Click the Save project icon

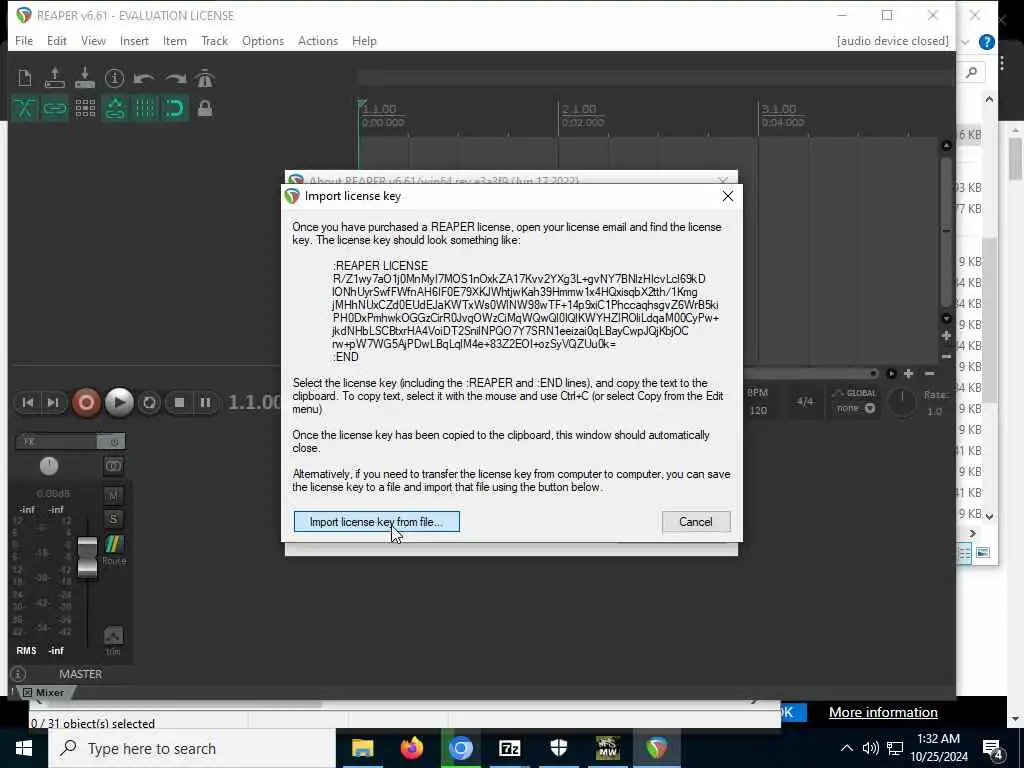(x=85, y=78)
